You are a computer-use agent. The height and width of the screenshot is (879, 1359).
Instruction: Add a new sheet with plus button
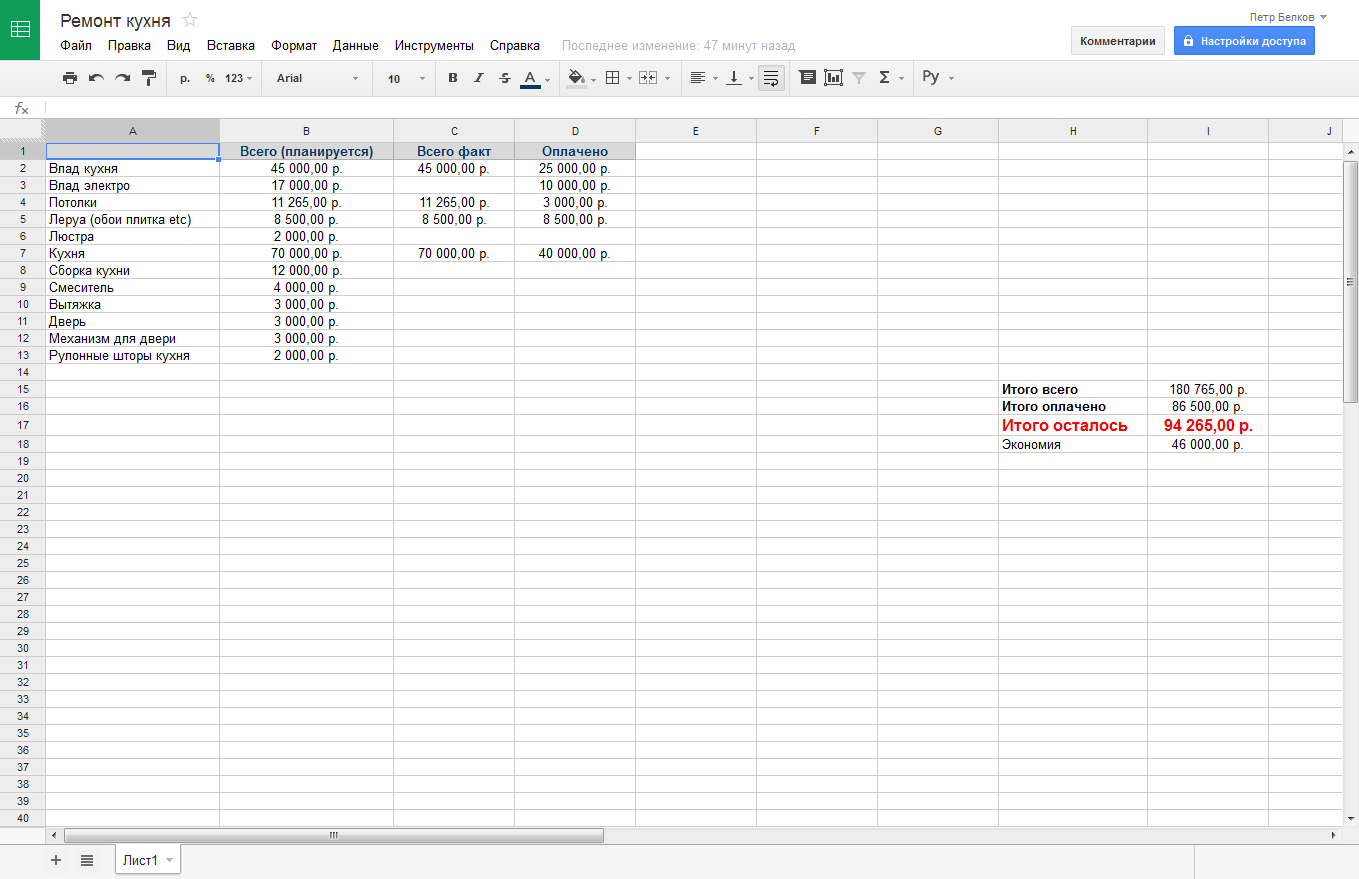[x=56, y=860]
